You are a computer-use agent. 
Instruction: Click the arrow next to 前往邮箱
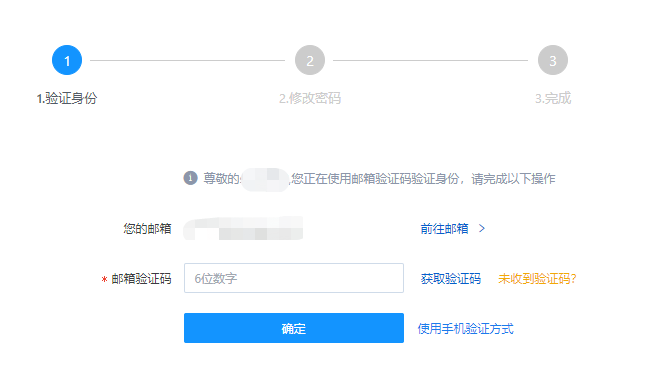pyautogui.click(x=482, y=229)
